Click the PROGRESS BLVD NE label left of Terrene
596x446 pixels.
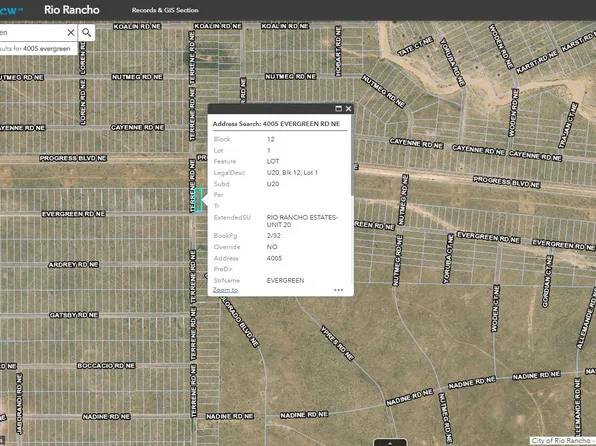coord(73,158)
